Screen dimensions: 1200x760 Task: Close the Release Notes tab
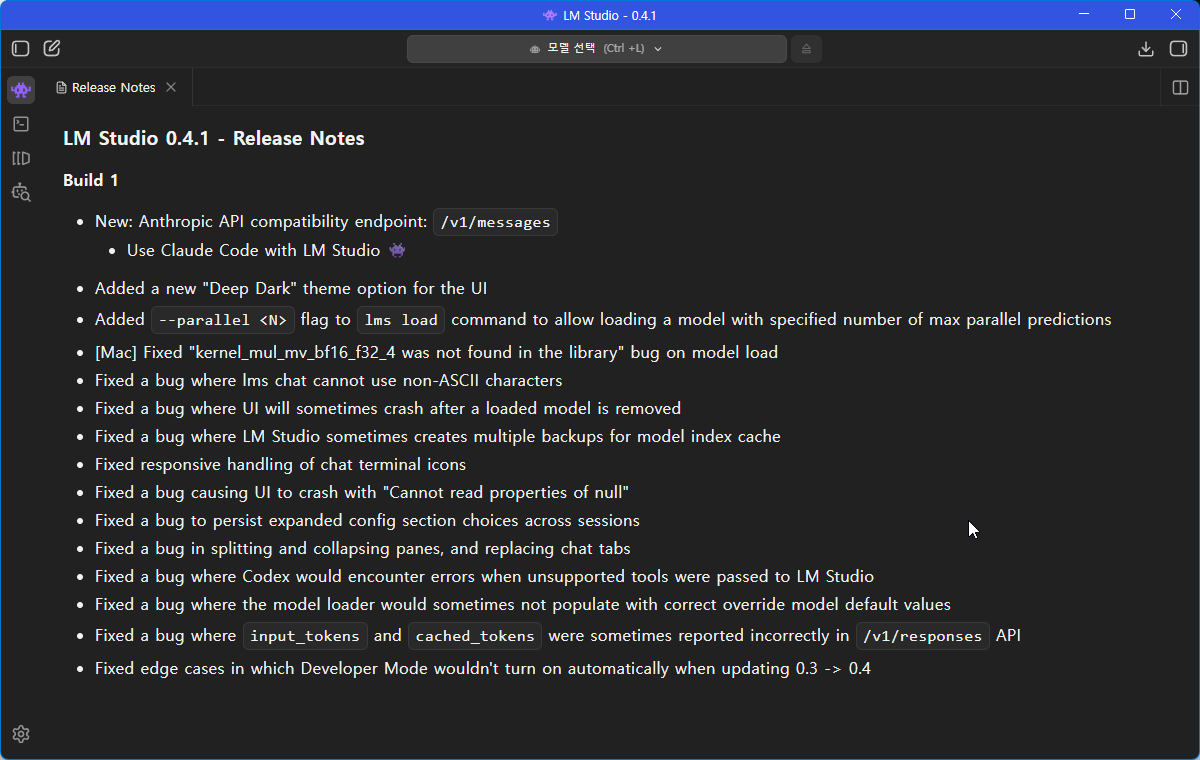click(x=171, y=87)
